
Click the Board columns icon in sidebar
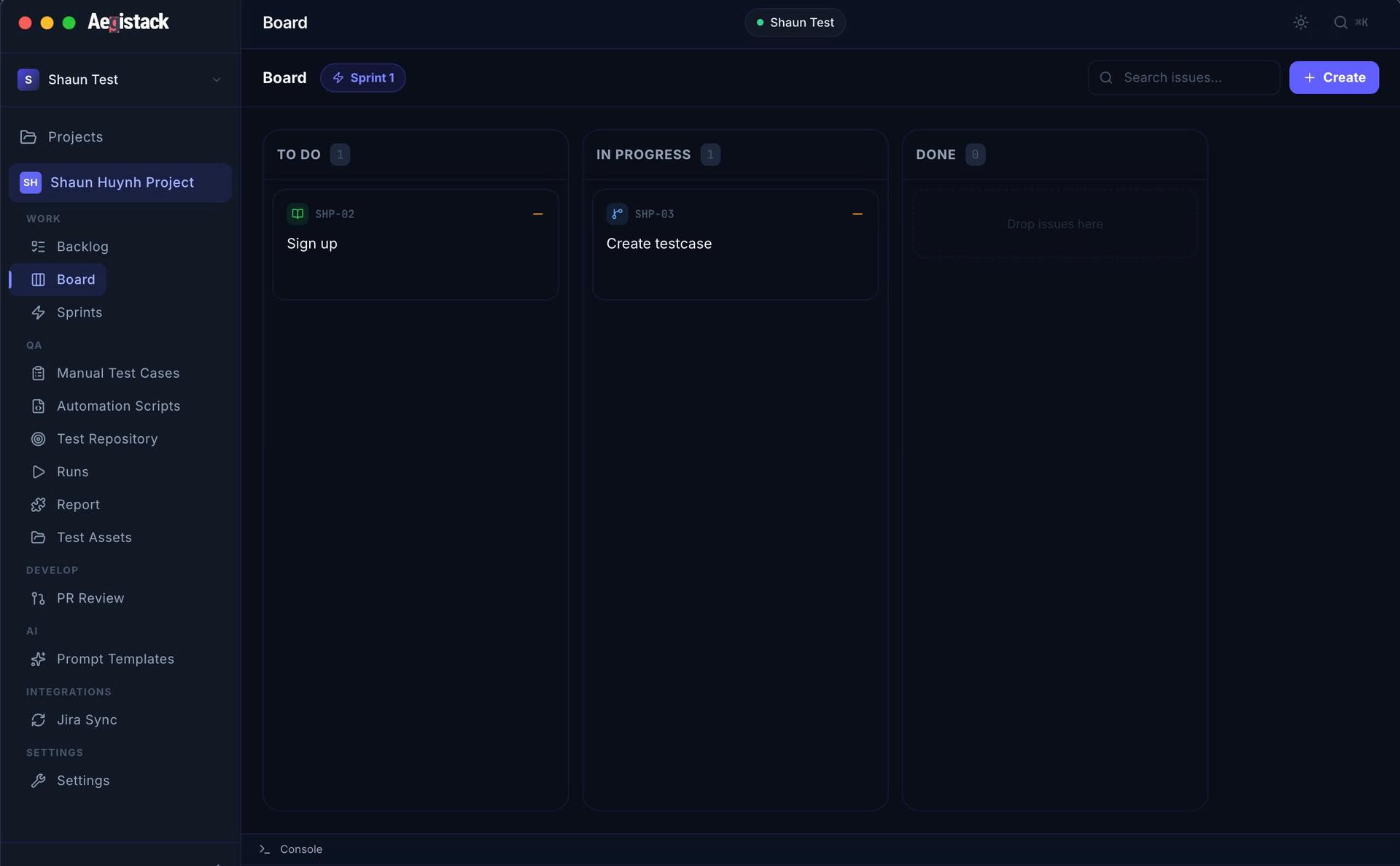click(x=38, y=279)
